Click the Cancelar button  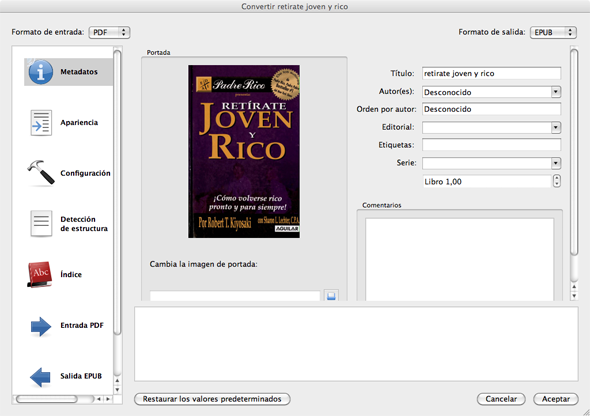pyautogui.click(x=501, y=399)
